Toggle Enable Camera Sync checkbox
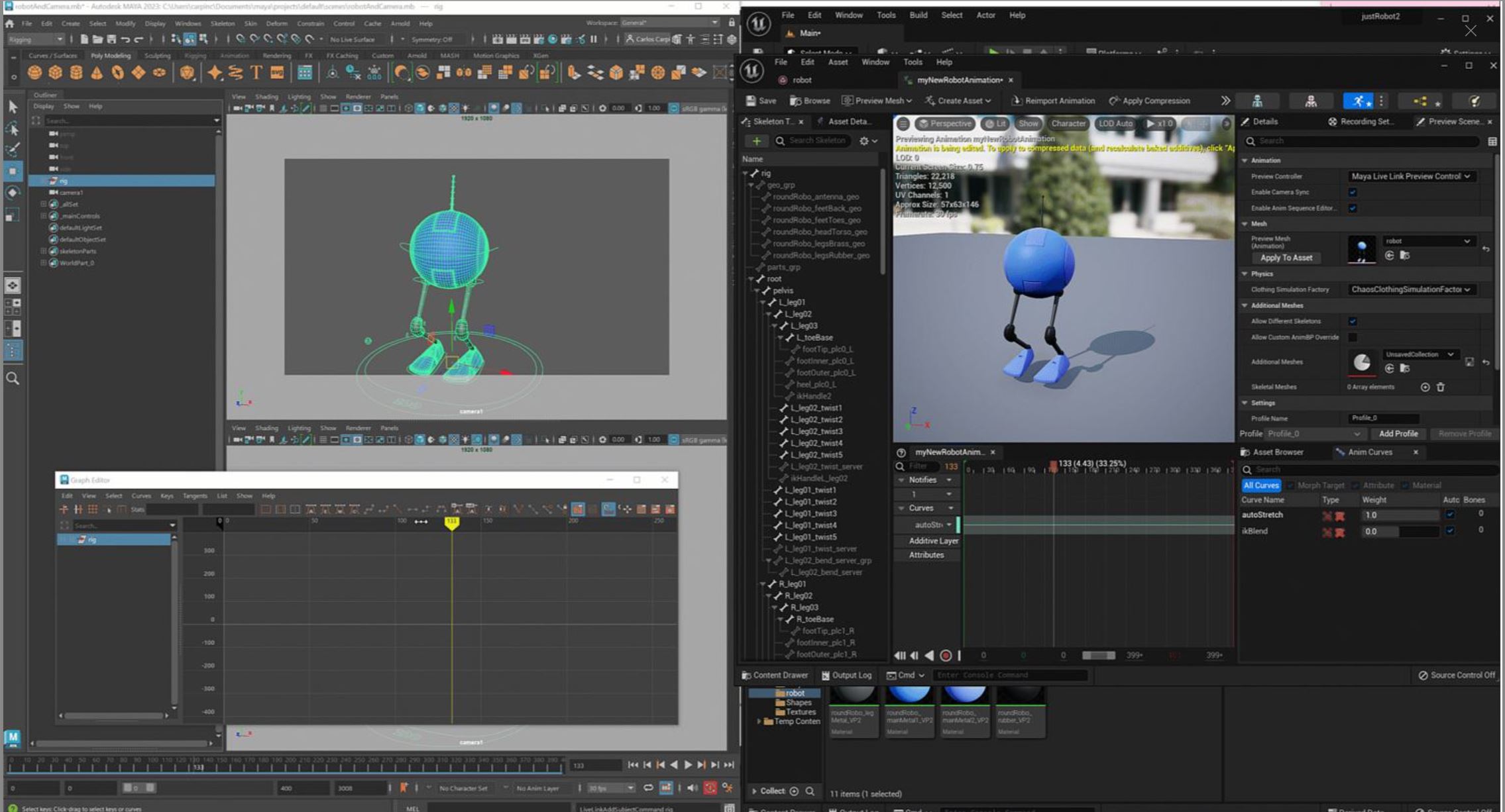1505x812 pixels. point(1353,192)
